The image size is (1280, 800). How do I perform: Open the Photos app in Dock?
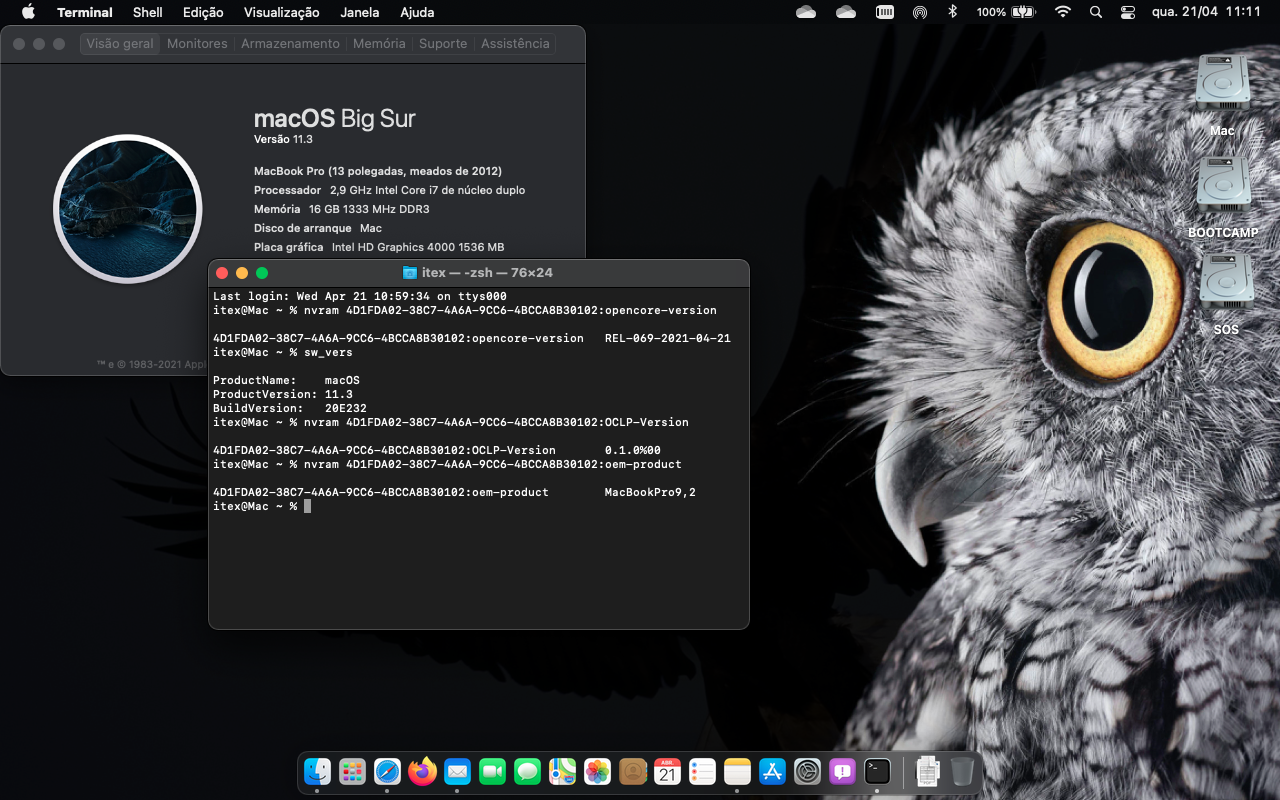[x=597, y=771]
